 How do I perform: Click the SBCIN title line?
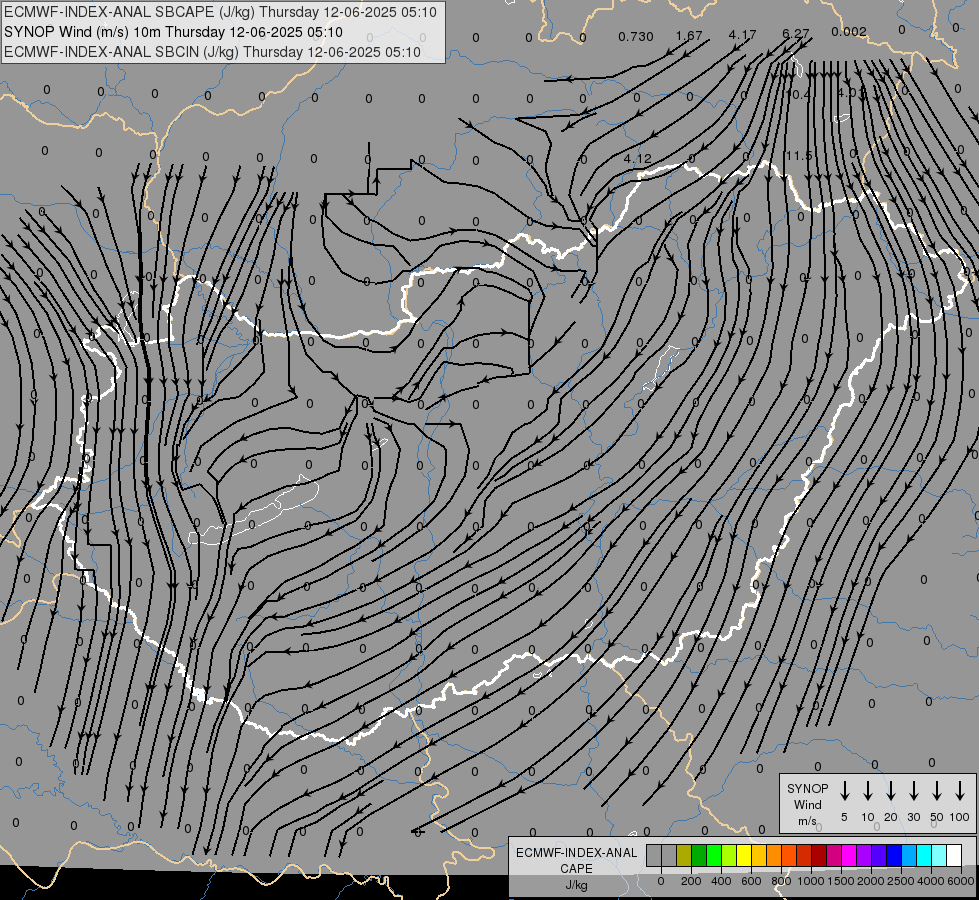212,52
